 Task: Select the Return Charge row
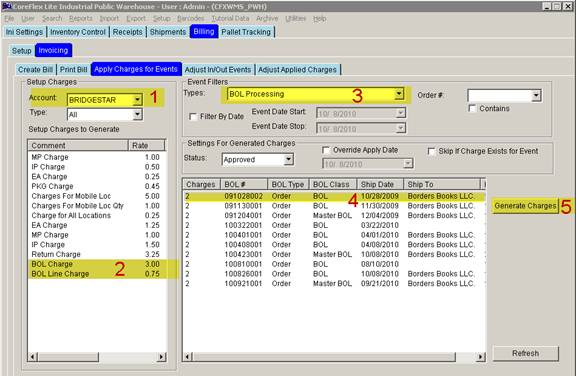tap(97, 254)
